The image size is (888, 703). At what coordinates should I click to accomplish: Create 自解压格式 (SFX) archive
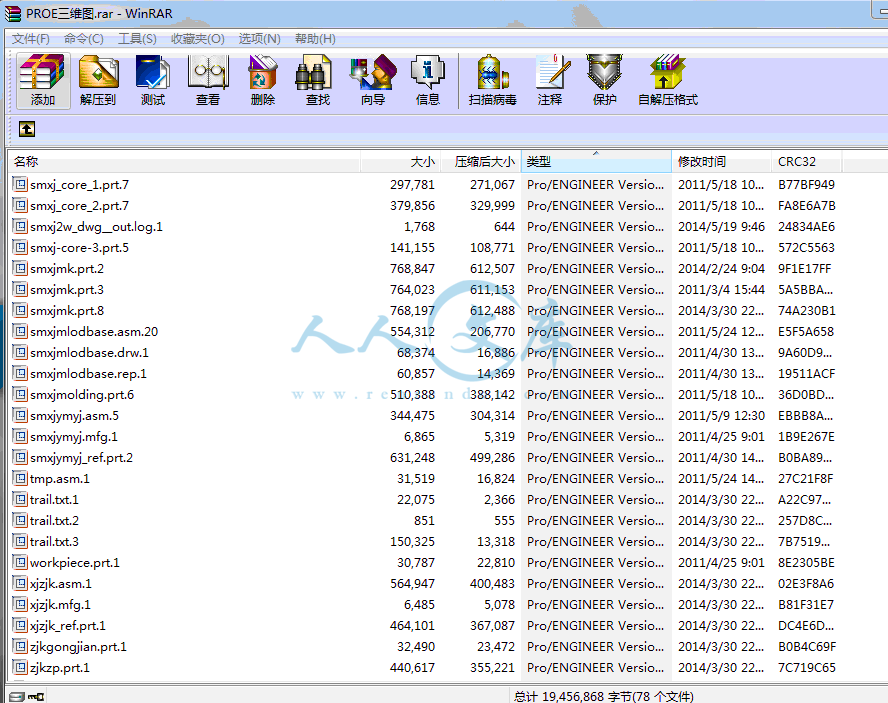pyautogui.click(x=668, y=80)
